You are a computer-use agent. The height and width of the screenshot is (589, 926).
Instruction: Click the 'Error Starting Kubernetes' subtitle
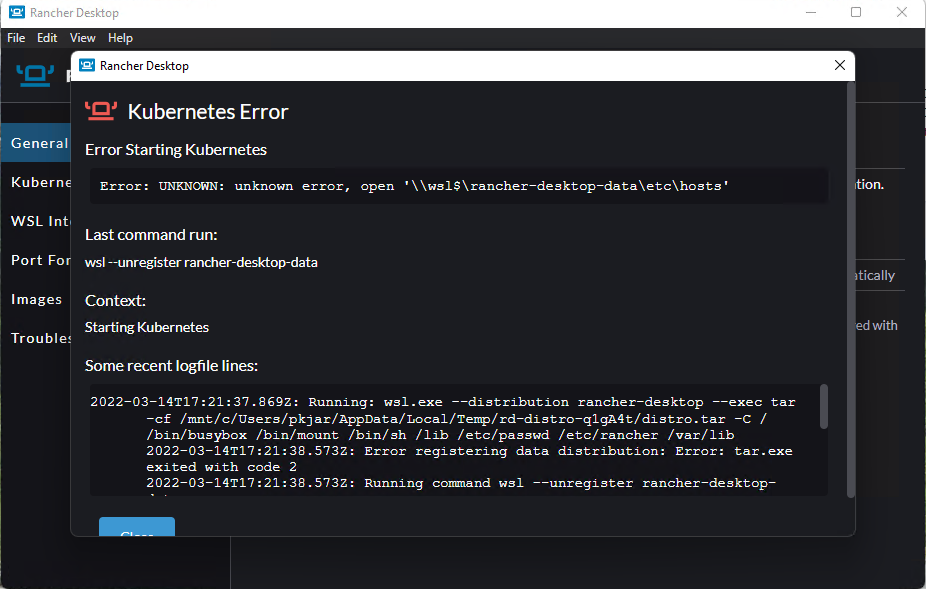coord(175,149)
